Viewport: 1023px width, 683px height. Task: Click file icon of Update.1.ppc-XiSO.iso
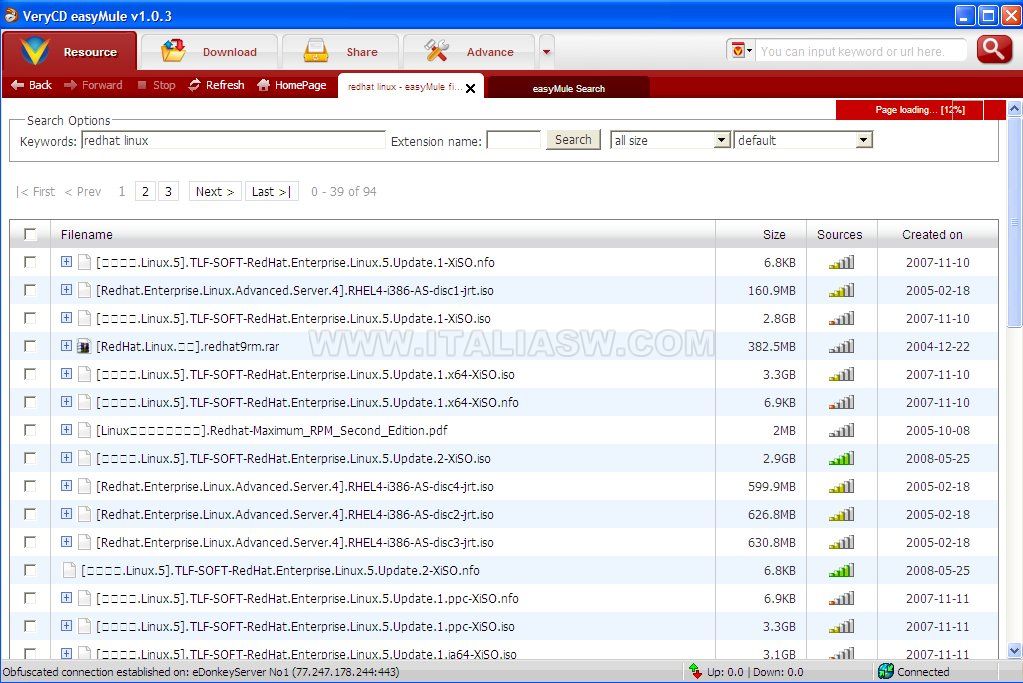pyautogui.click(x=84, y=626)
